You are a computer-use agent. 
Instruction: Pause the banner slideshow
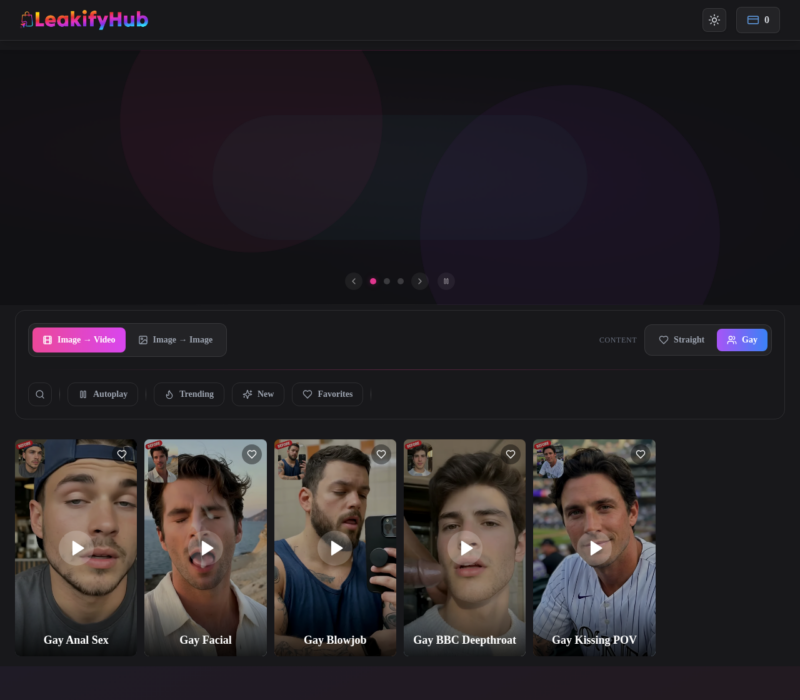tap(446, 281)
